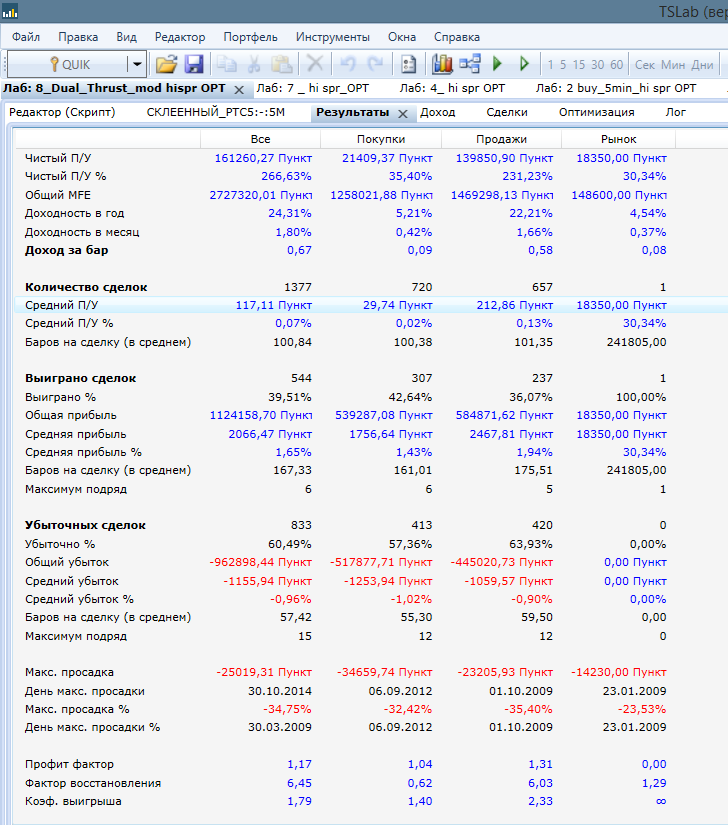Viewport: 728px width, 825px height.
Task: Open the Инструменты menu
Action: pos(334,37)
